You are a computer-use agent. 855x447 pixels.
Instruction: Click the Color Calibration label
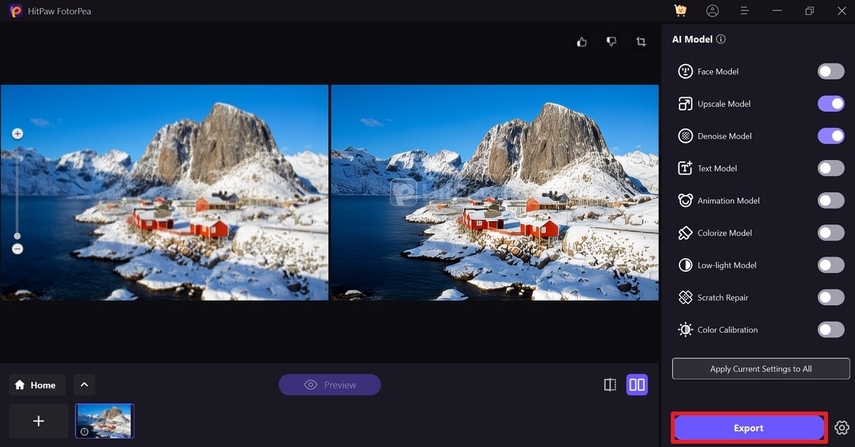pos(727,329)
